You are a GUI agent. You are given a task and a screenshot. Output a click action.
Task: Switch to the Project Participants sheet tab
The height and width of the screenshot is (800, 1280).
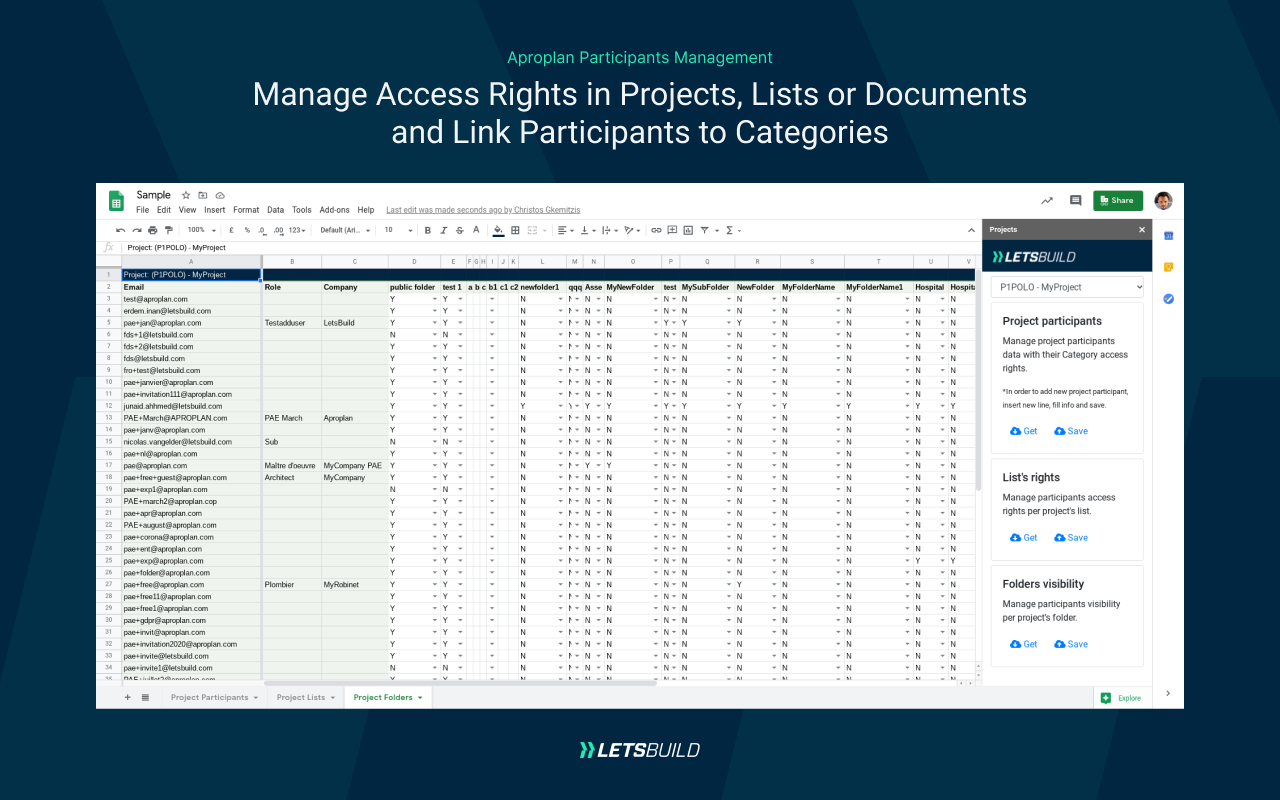click(214, 697)
